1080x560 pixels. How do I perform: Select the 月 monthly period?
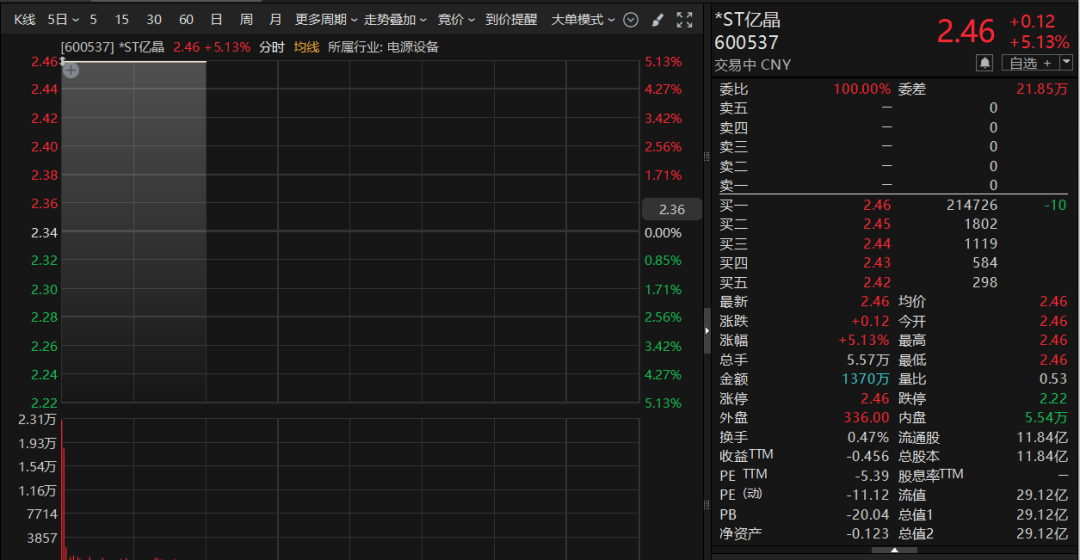click(x=276, y=20)
